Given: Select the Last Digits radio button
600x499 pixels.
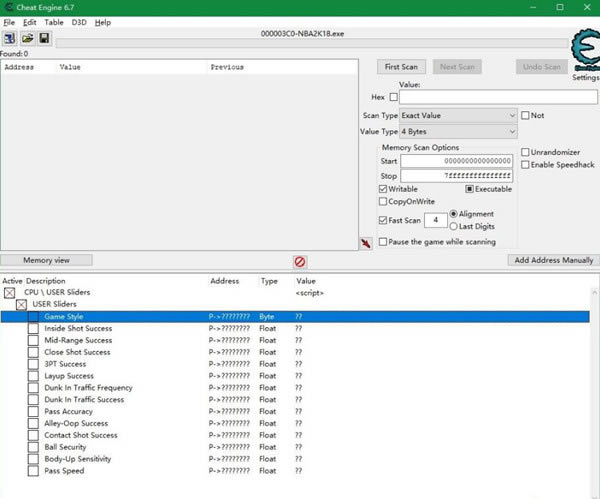Looking at the screenshot, I should [454, 226].
